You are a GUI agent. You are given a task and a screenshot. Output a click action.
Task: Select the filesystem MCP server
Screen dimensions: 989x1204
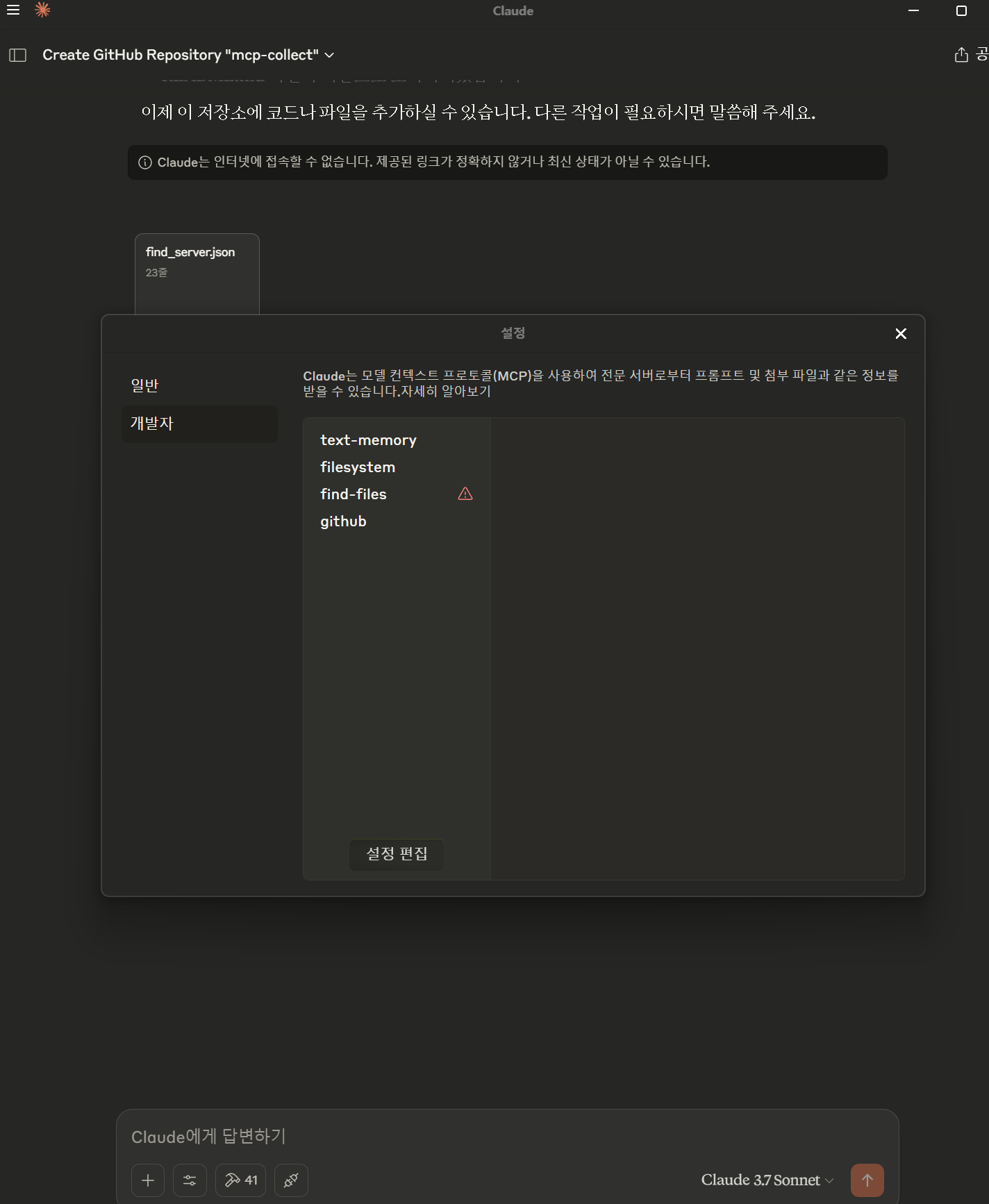click(x=358, y=467)
